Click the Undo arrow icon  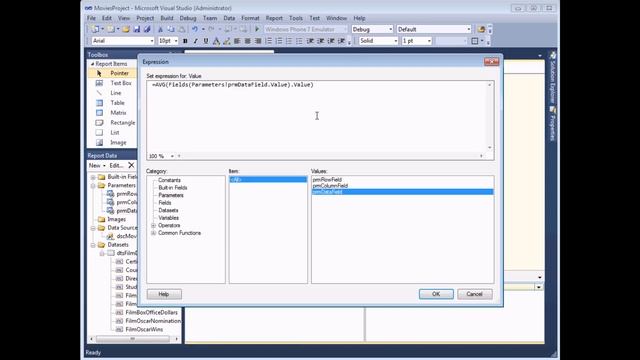pos(195,29)
